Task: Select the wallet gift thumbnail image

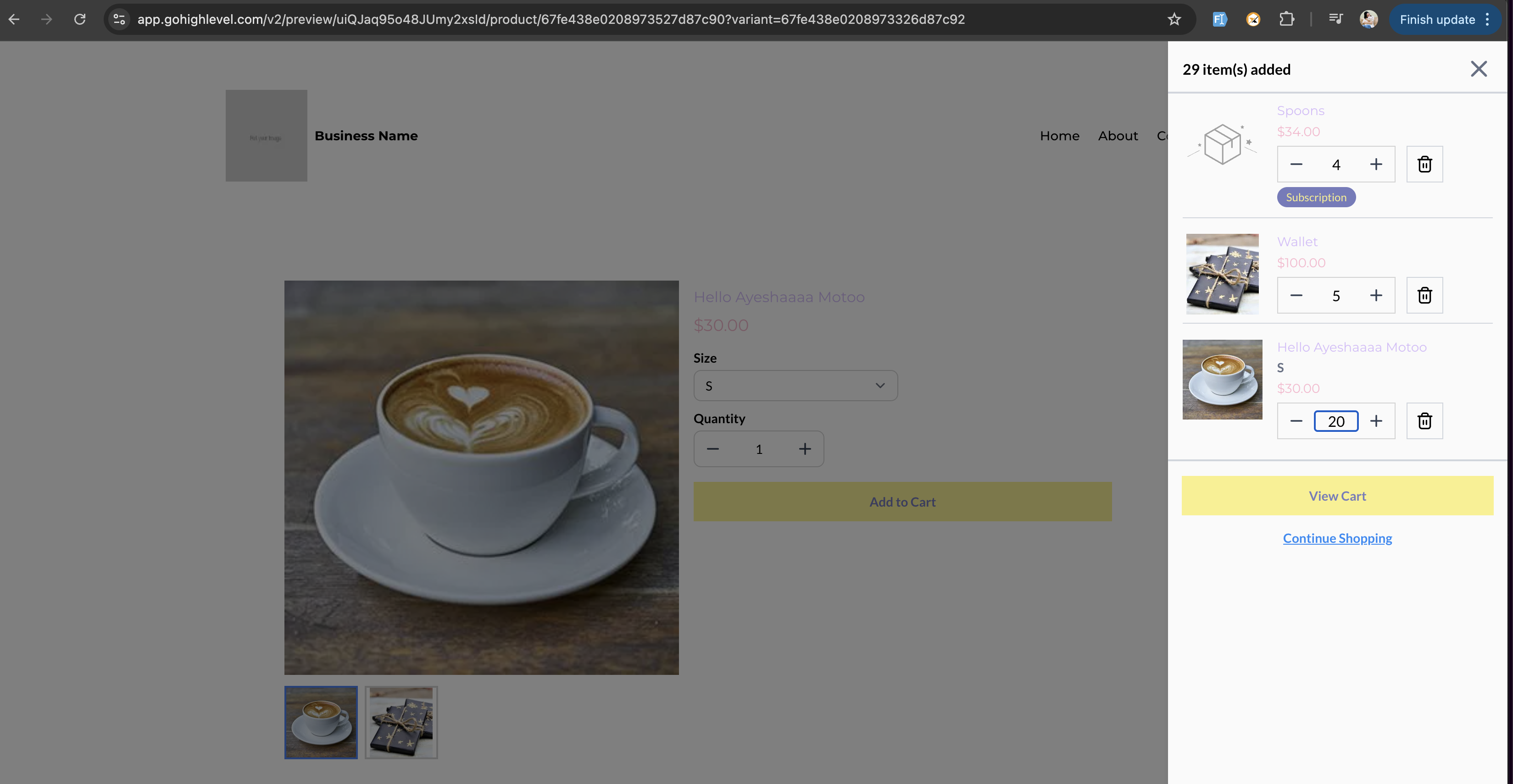Action: [401, 723]
